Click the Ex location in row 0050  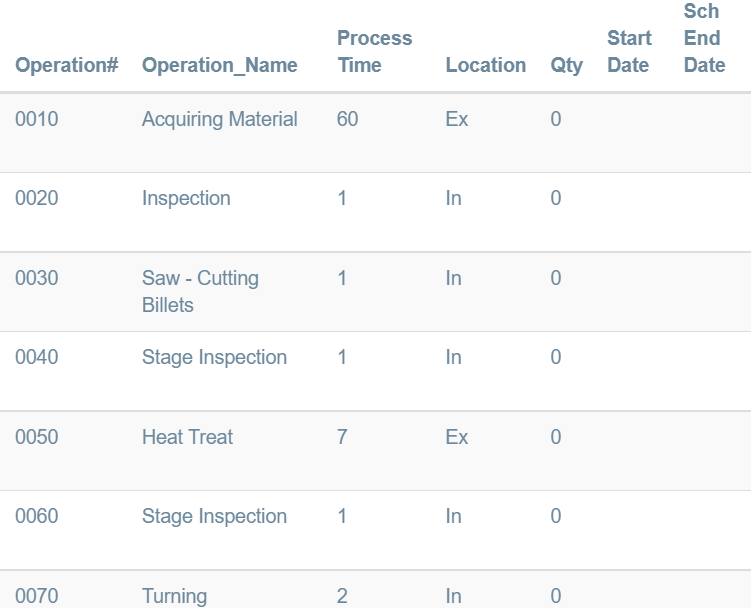tap(457, 437)
